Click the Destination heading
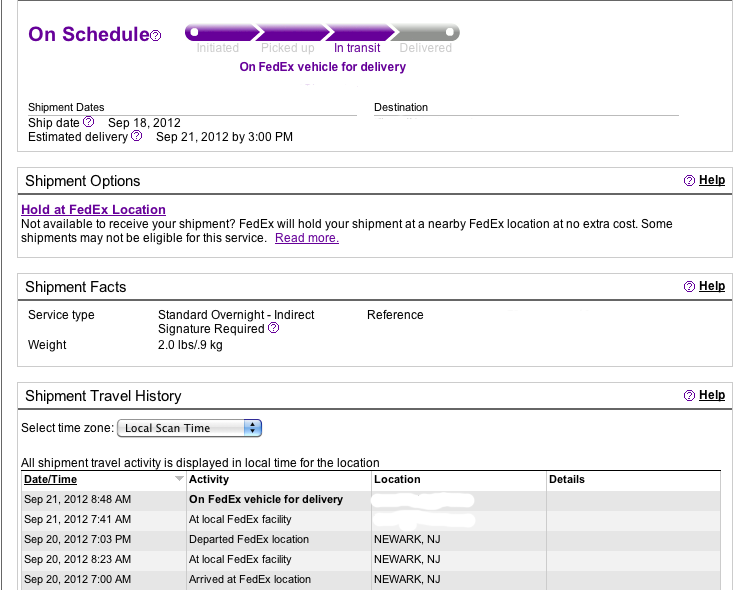This screenshot has height=590, width=745. point(401,107)
